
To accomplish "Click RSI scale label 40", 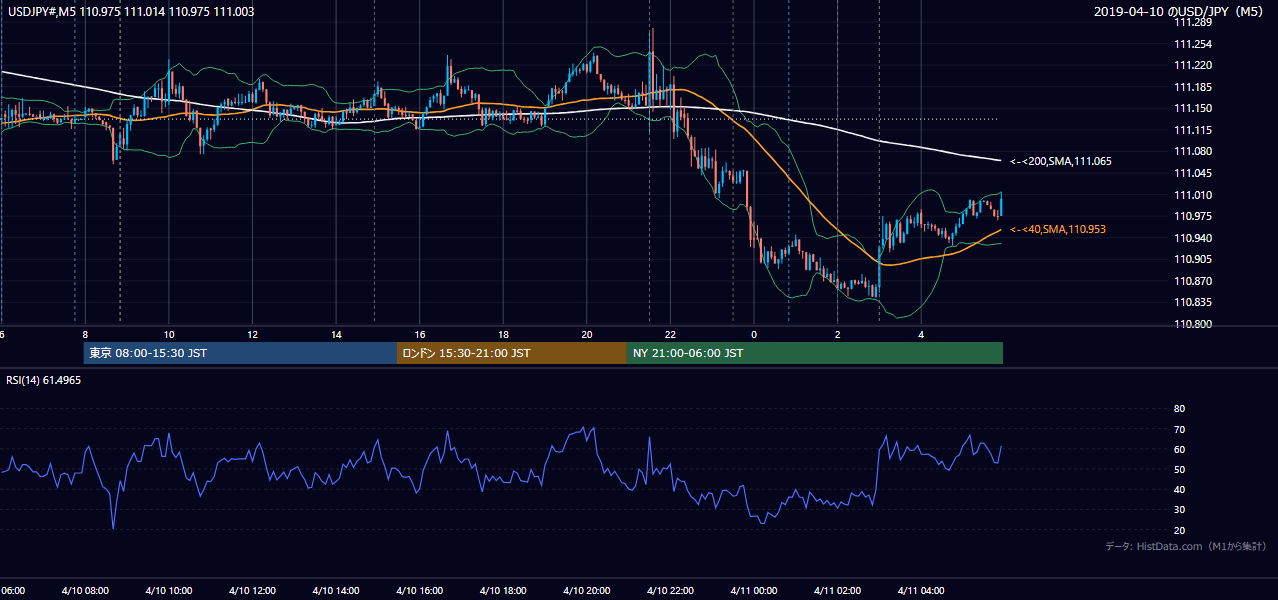I will coord(1179,489).
